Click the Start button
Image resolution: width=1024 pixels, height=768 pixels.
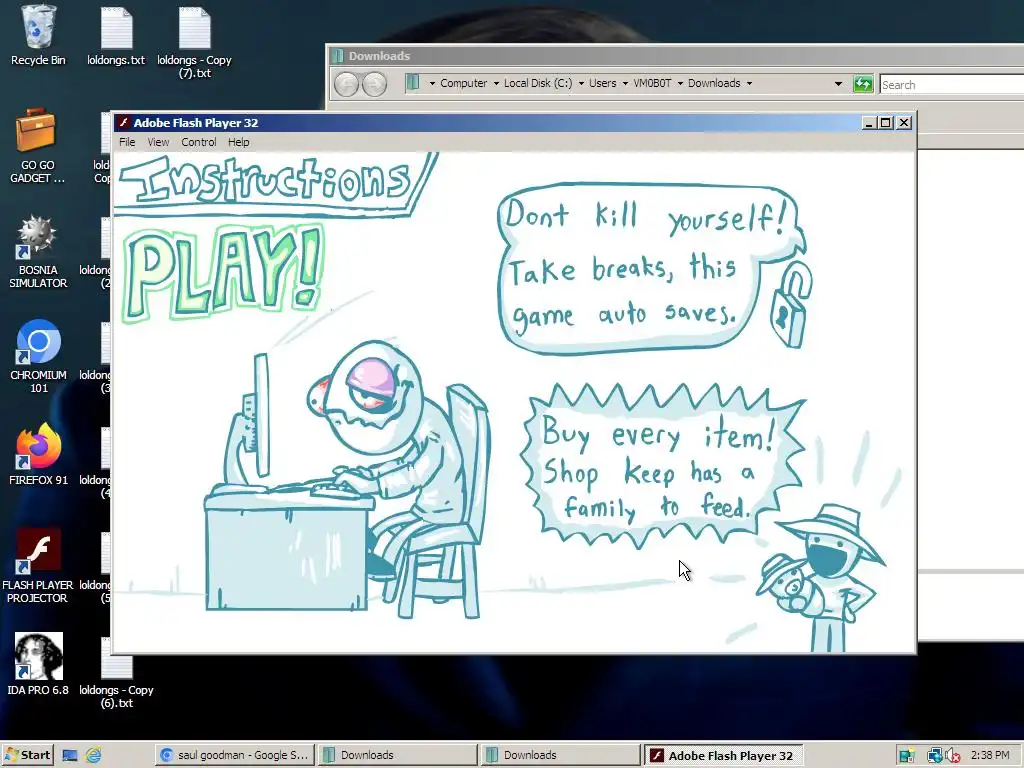[x=27, y=755]
